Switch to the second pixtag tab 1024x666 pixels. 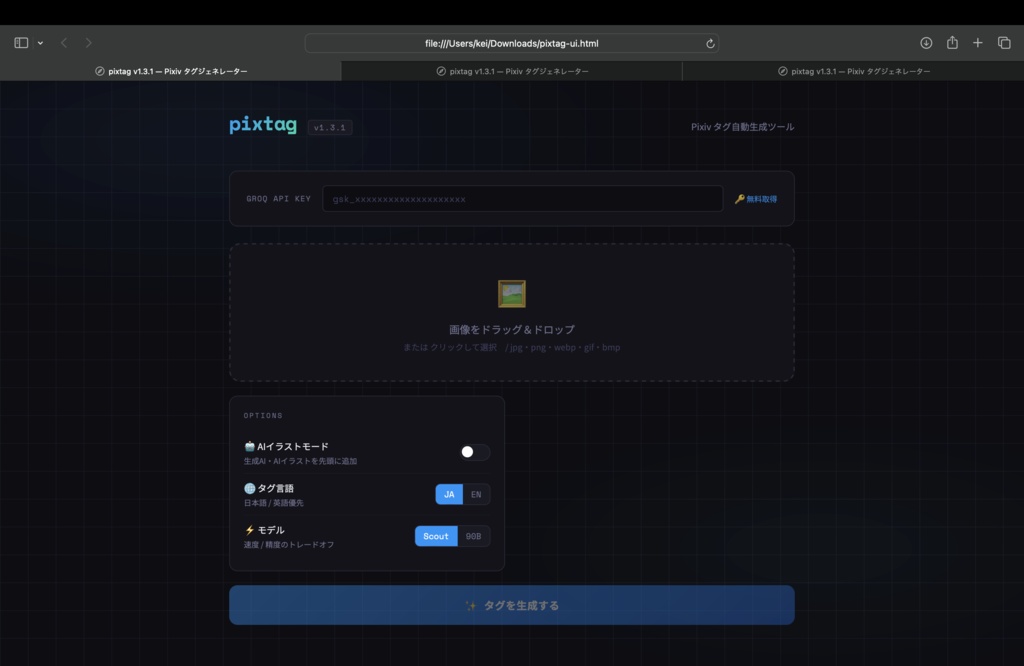511,71
